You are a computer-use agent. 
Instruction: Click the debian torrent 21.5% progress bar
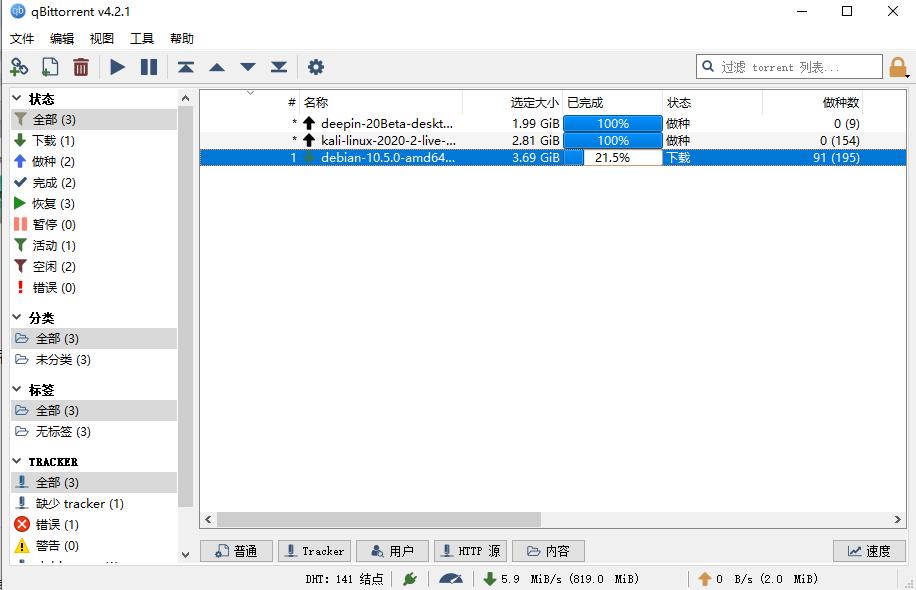click(612, 158)
